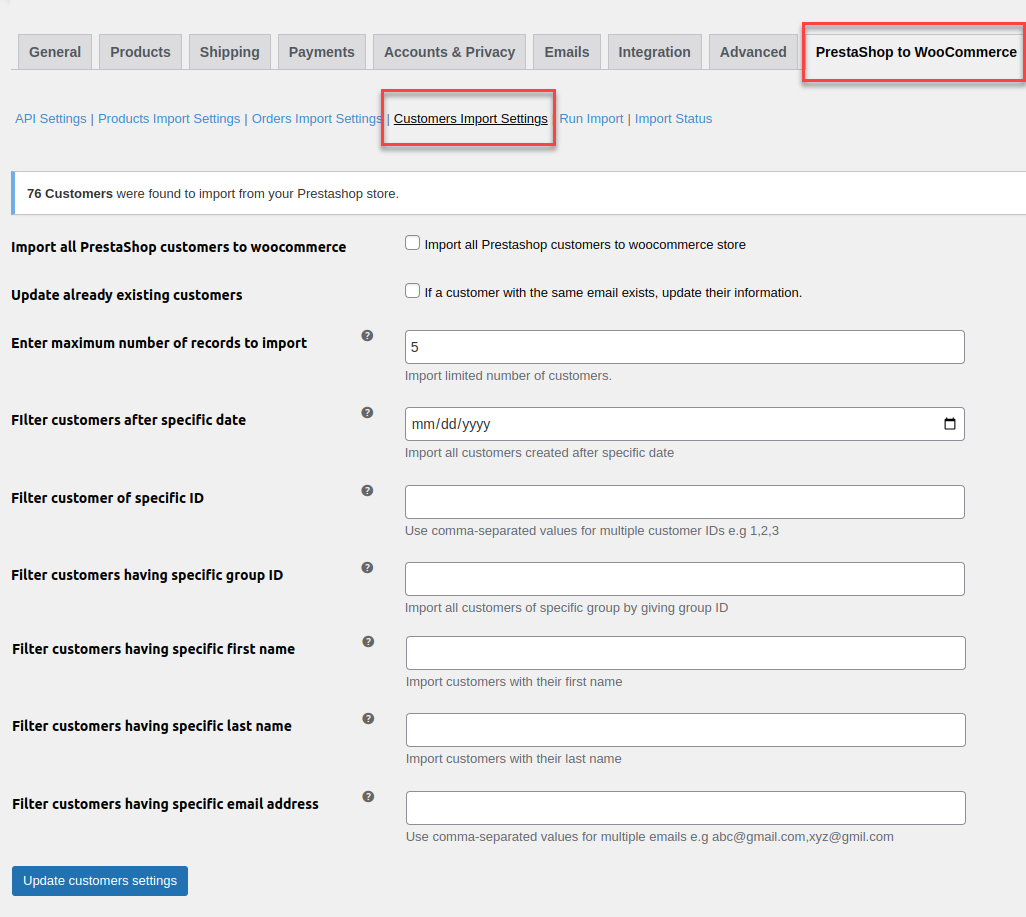
Task: Click the maximum records input field
Action: (x=684, y=347)
